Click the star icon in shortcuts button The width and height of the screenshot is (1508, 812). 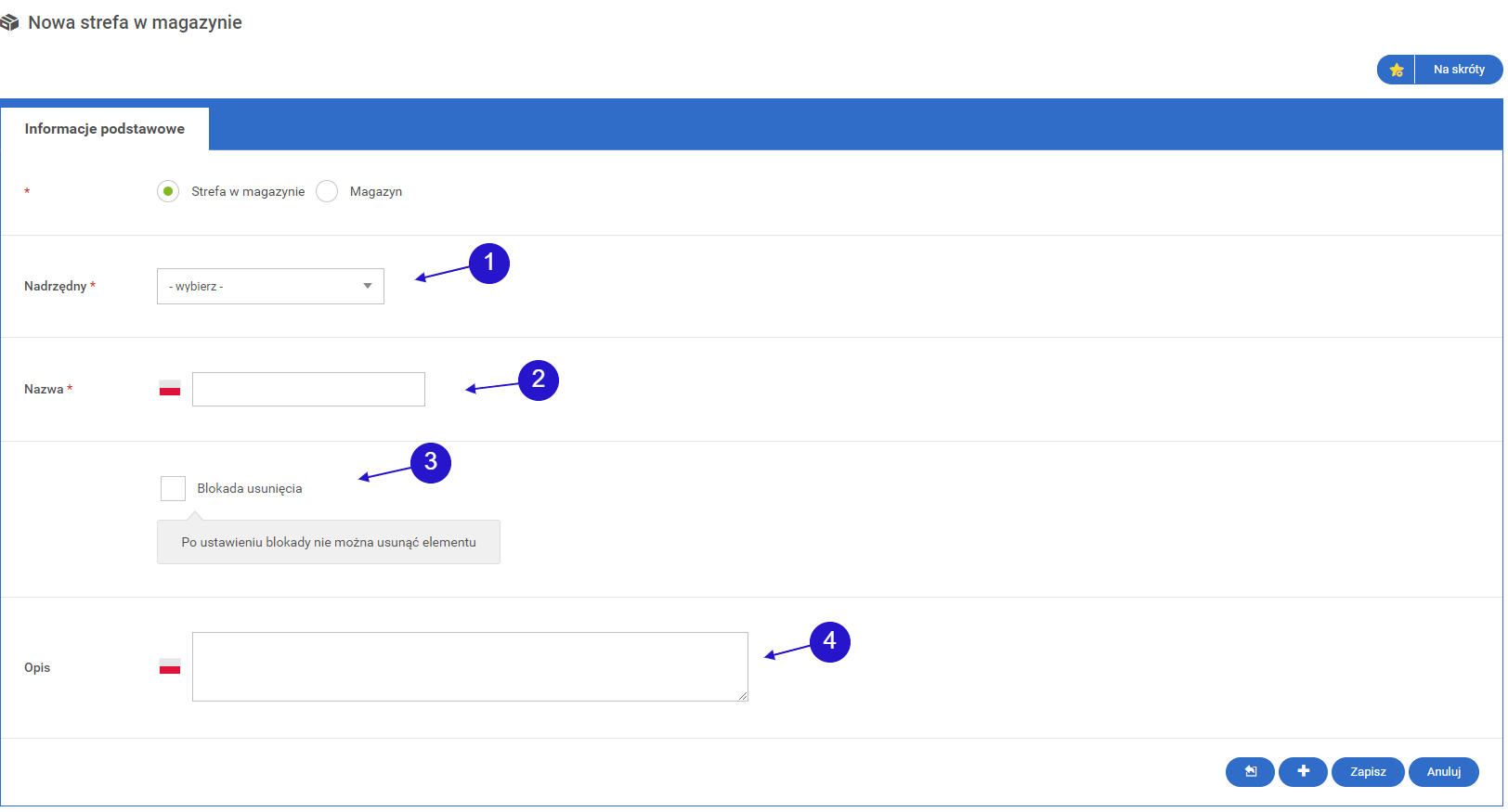click(x=1396, y=70)
